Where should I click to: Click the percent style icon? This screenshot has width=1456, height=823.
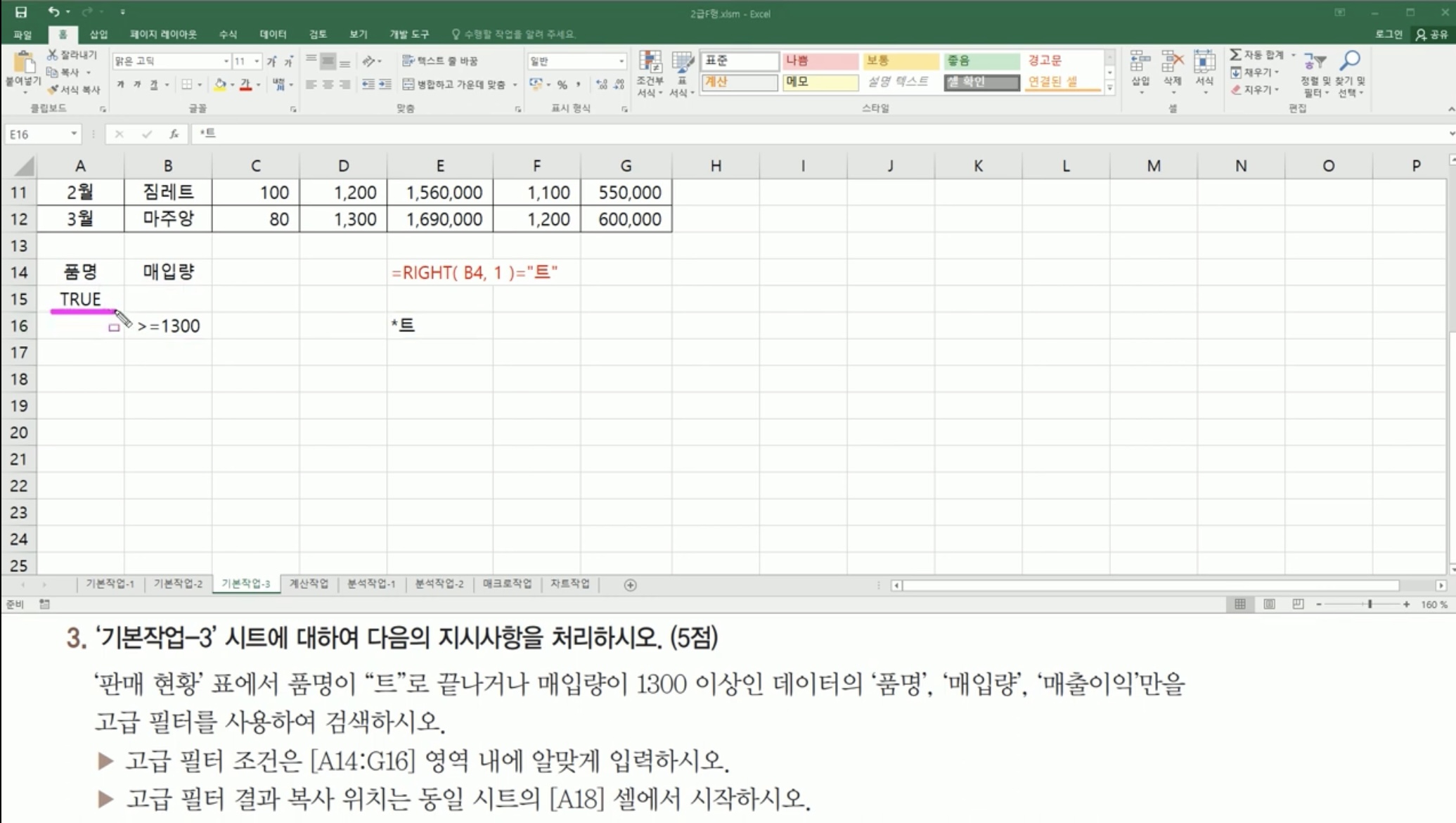(x=562, y=84)
